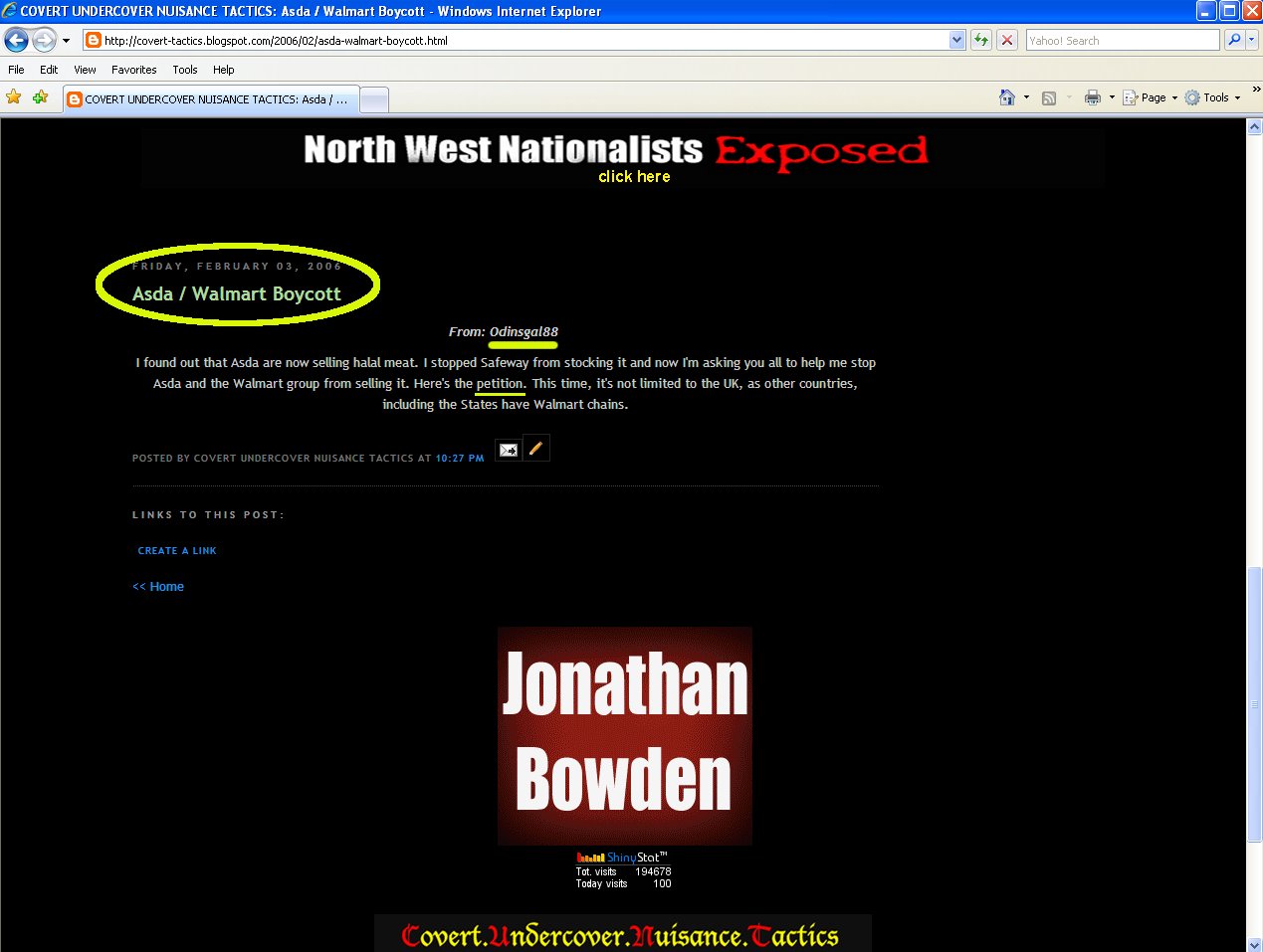Open the Home page icon
Image resolution: width=1263 pixels, height=952 pixels.
coord(1007,97)
